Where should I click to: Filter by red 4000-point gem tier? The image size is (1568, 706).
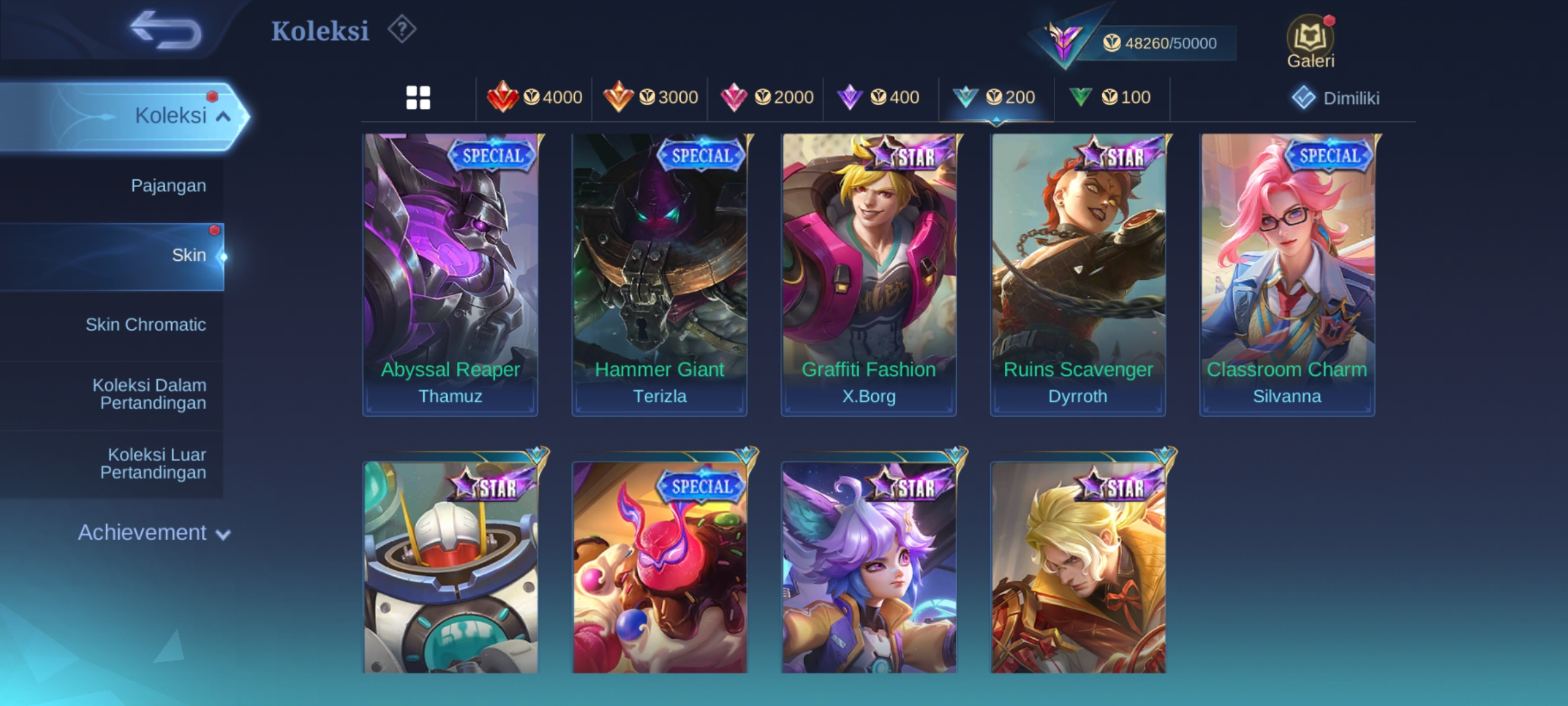point(534,97)
